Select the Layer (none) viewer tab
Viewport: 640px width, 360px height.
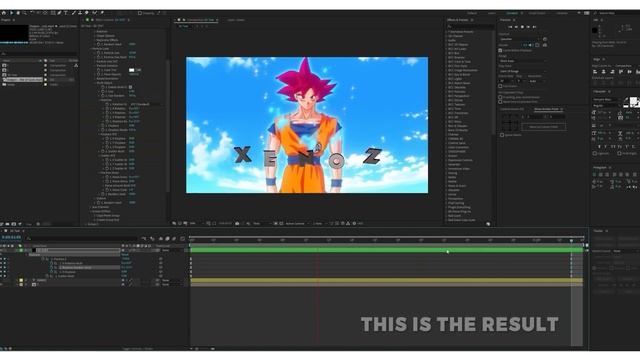point(236,20)
